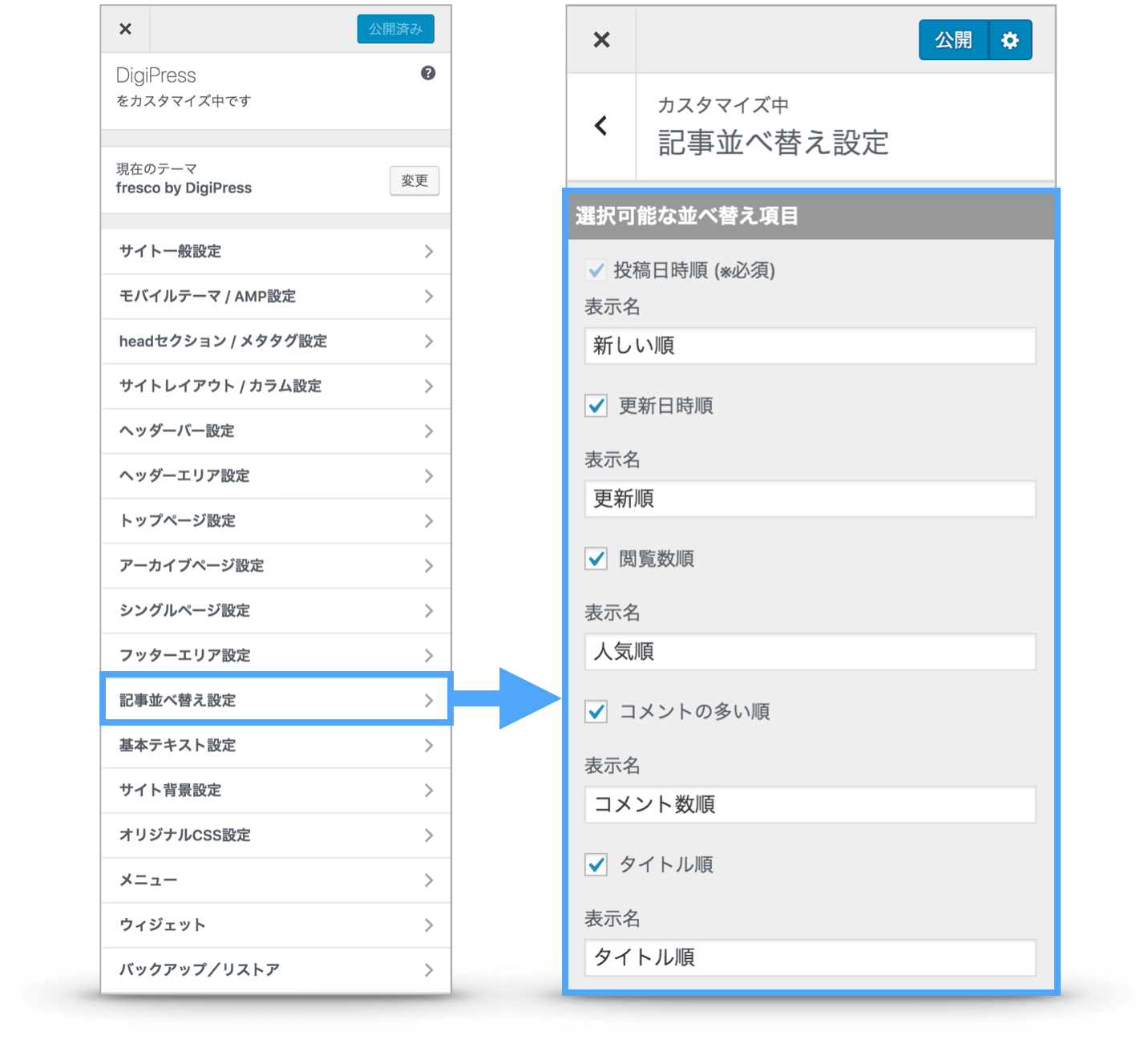This screenshot has width=1148, height=1060.
Task: Go back with the left chevron arrow
Action: [x=601, y=126]
